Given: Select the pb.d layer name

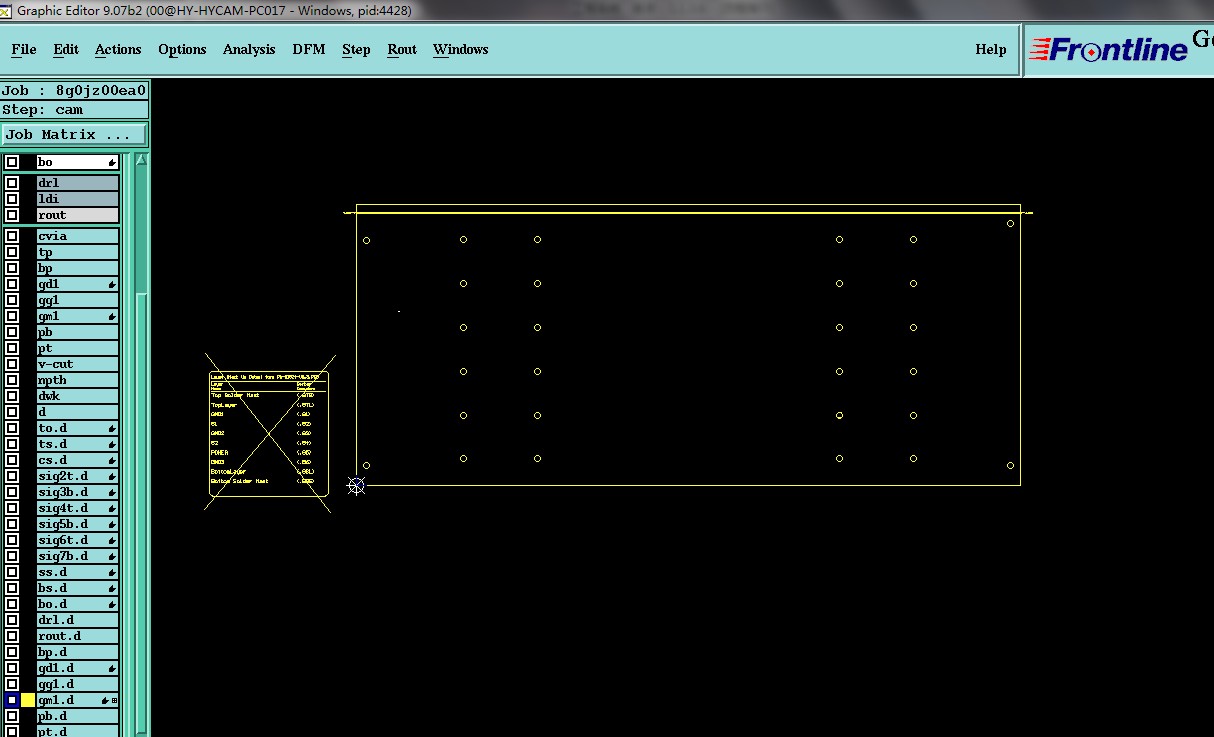Looking at the screenshot, I should (78, 716).
